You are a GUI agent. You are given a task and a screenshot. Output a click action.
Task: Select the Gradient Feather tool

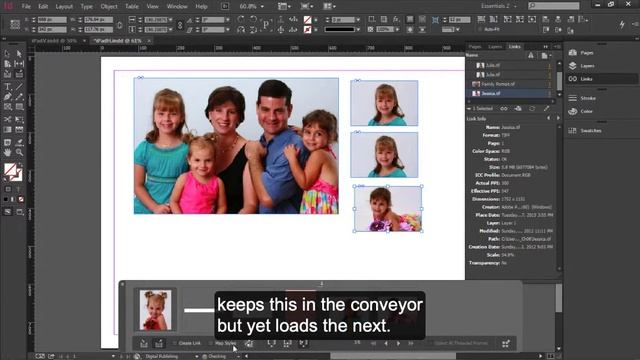coord(19,129)
